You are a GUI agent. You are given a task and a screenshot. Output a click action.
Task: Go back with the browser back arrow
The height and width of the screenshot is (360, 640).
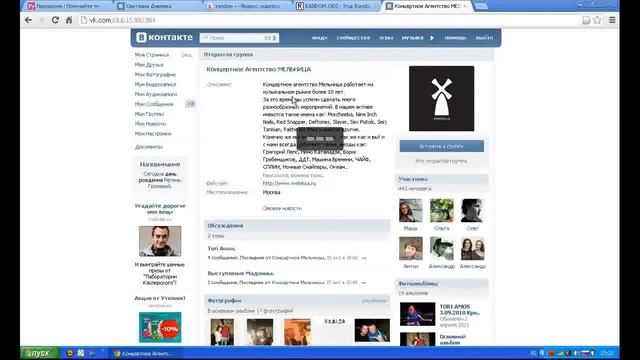point(28,20)
